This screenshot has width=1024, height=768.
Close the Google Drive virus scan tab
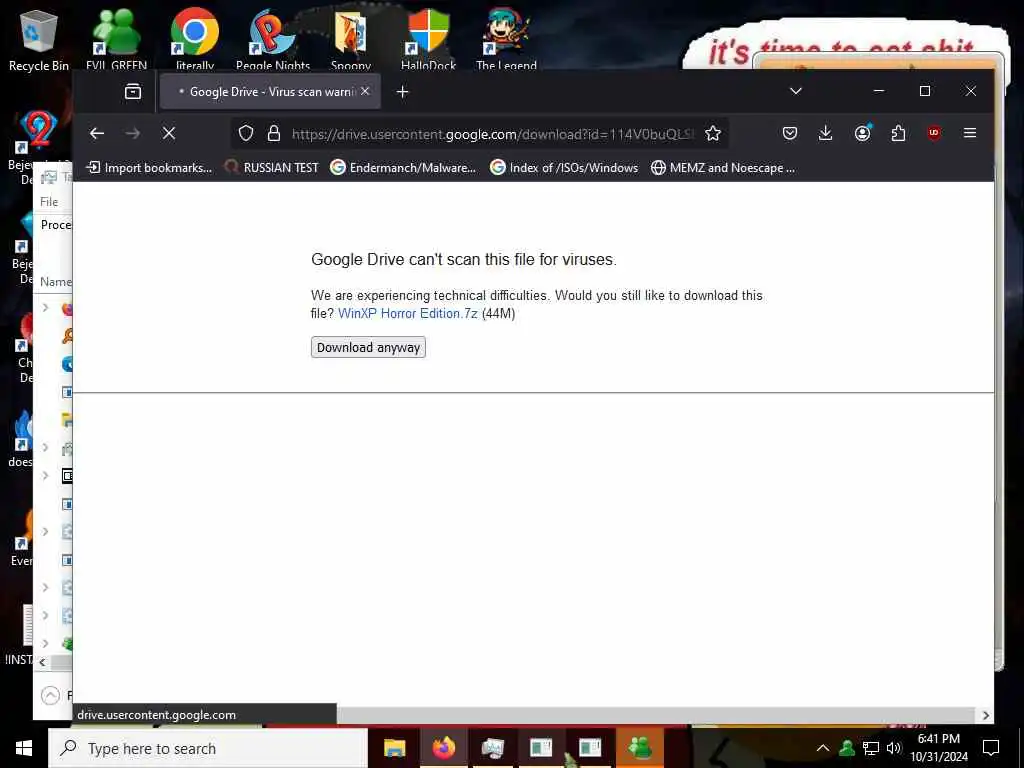click(x=365, y=91)
